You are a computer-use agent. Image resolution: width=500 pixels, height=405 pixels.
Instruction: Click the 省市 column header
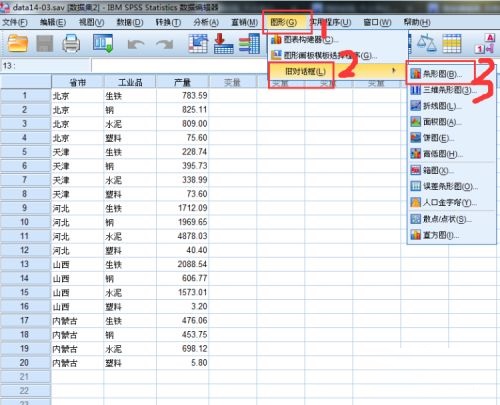78,82
